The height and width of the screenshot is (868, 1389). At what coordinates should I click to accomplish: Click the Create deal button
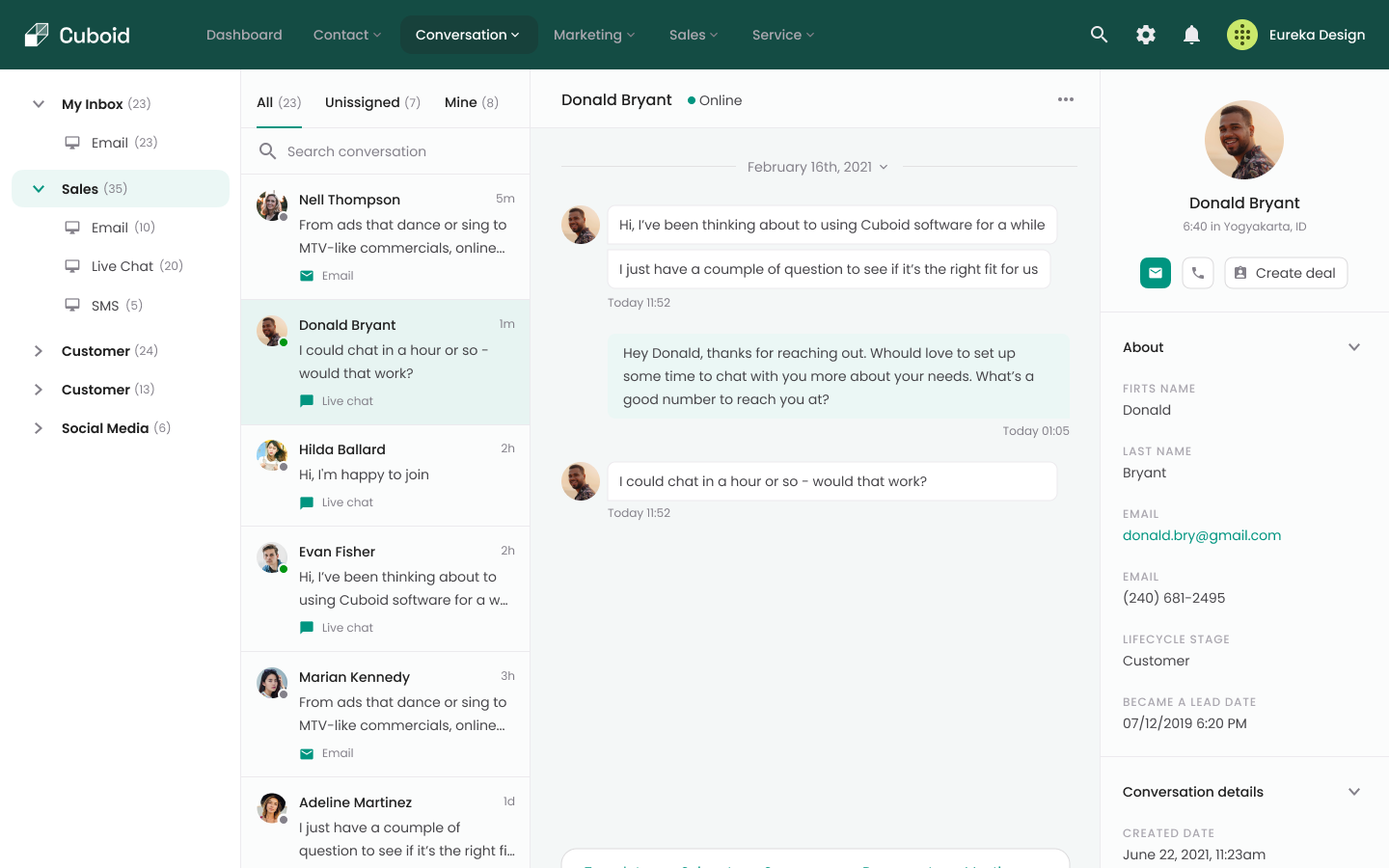coord(1285,273)
